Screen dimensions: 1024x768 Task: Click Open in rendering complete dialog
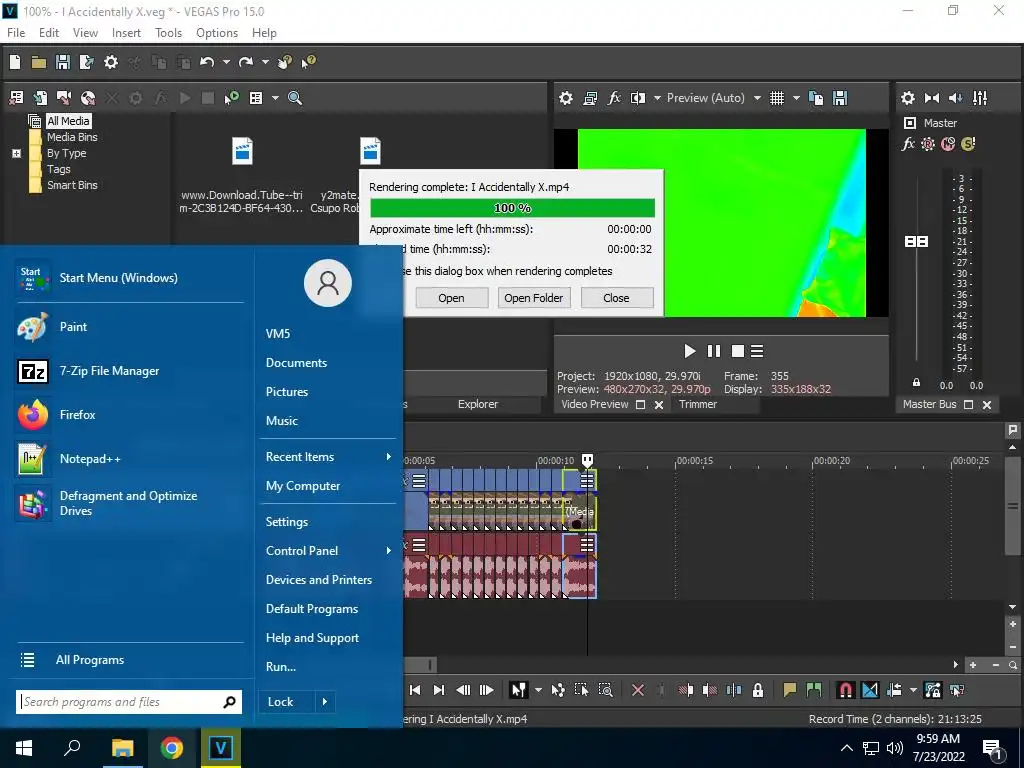coord(451,298)
